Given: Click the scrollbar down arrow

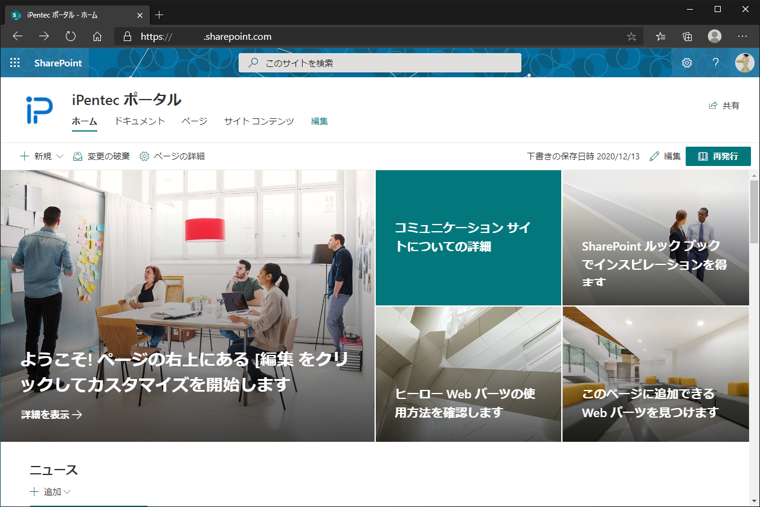Looking at the screenshot, I should pos(754,501).
